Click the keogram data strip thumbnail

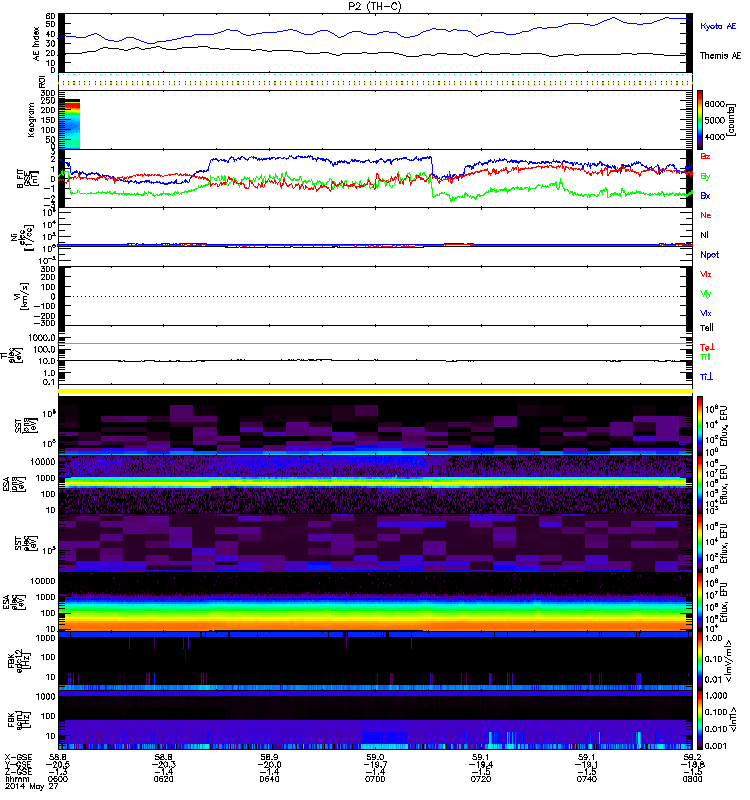coord(73,122)
